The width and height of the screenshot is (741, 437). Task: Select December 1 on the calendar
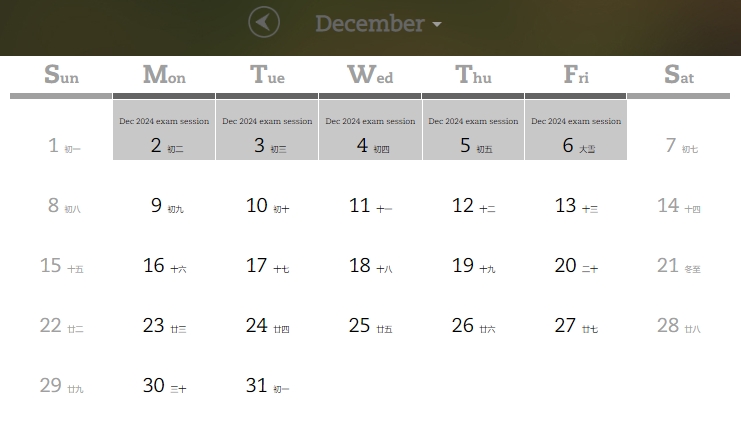(62, 146)
